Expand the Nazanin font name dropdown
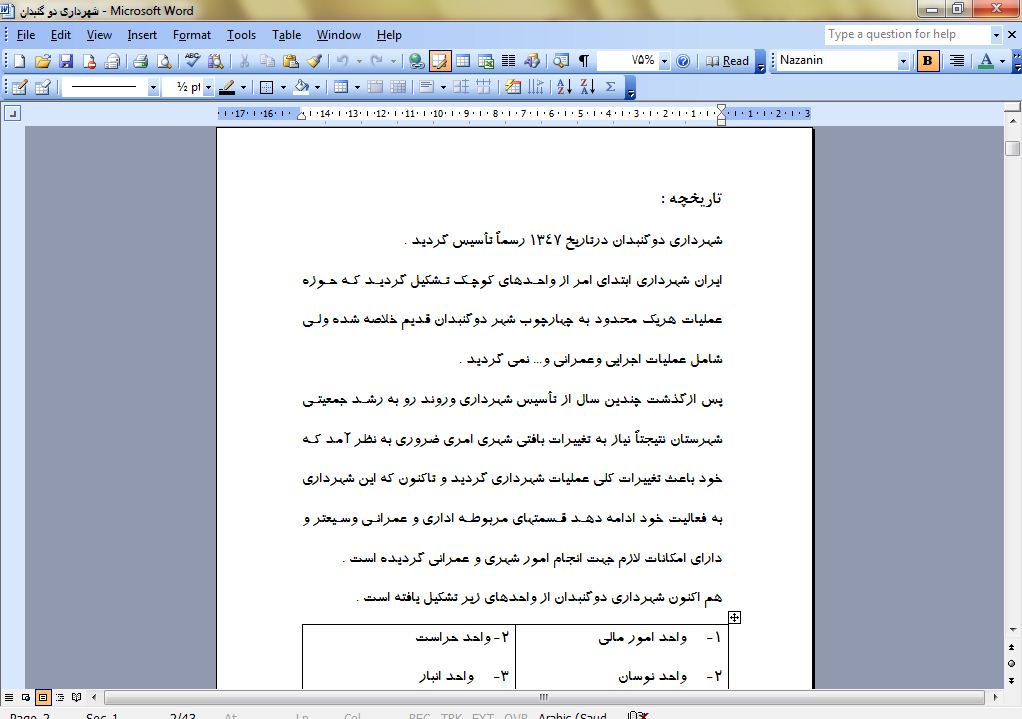1022x719 pixels. pyautogui.click(x=903, y=61)
